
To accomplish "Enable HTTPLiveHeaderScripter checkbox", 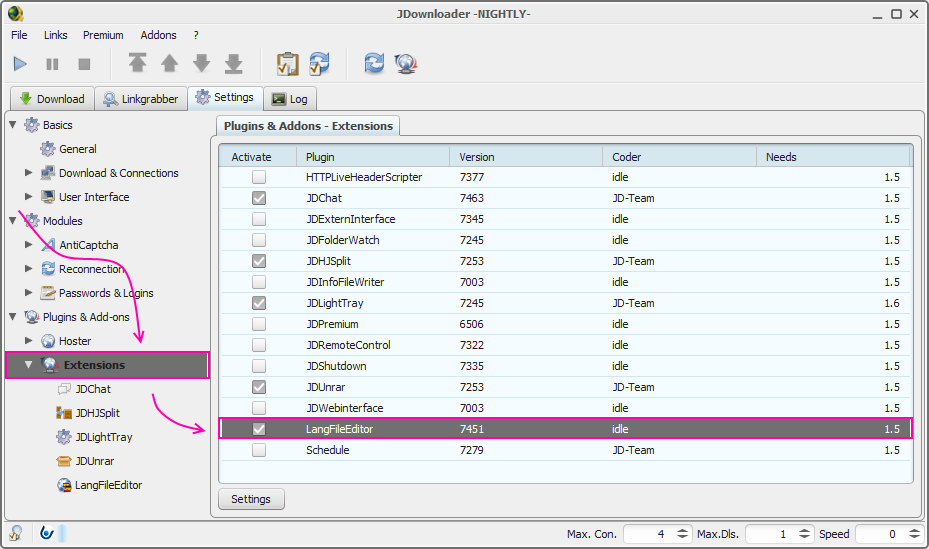I will coord(259,177).
